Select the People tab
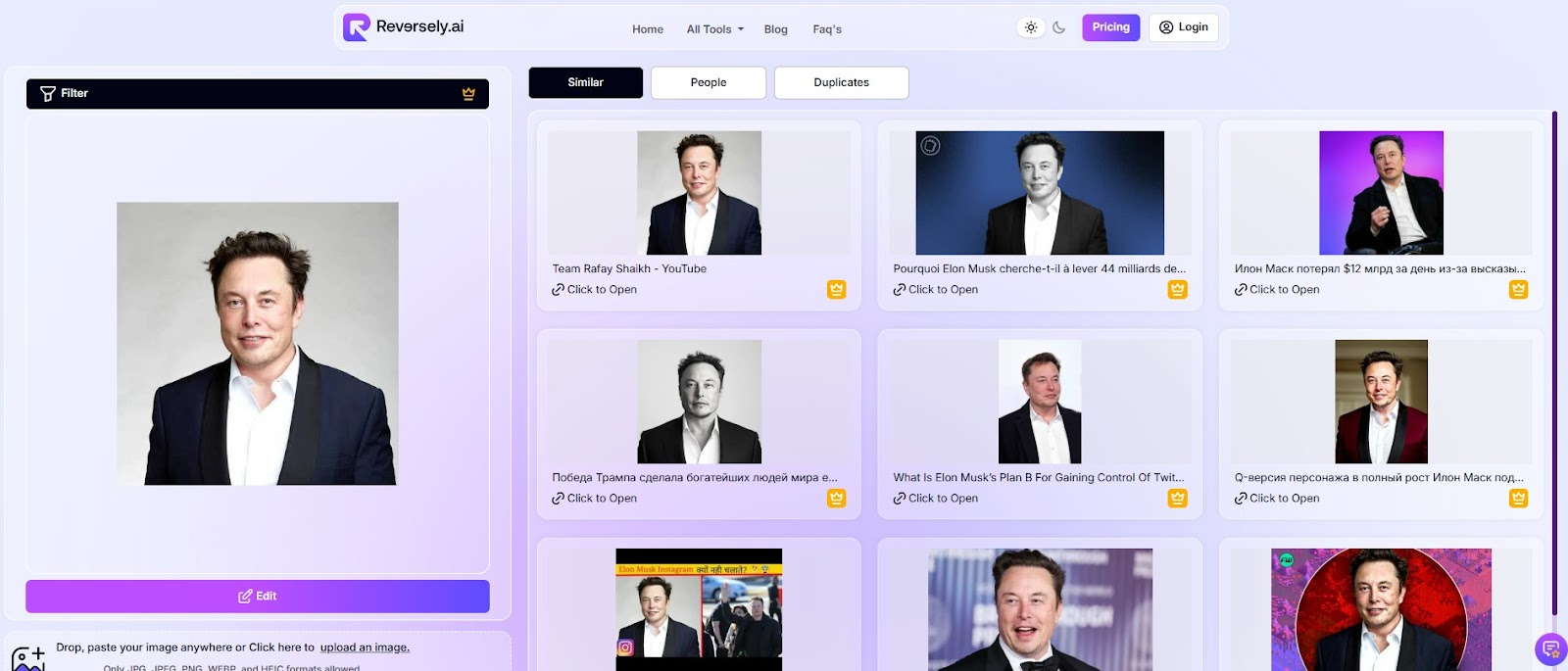Image resolution: width=1568 pixels, height=671 pixels. [708, 83]
